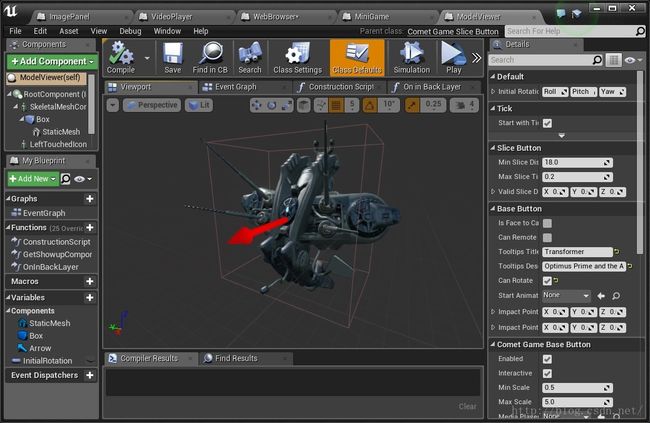The width and height of the screenshot is (650, 423).
Task: Open Comet Game Slice Button parent class link
Action: [x=453, y=32]
